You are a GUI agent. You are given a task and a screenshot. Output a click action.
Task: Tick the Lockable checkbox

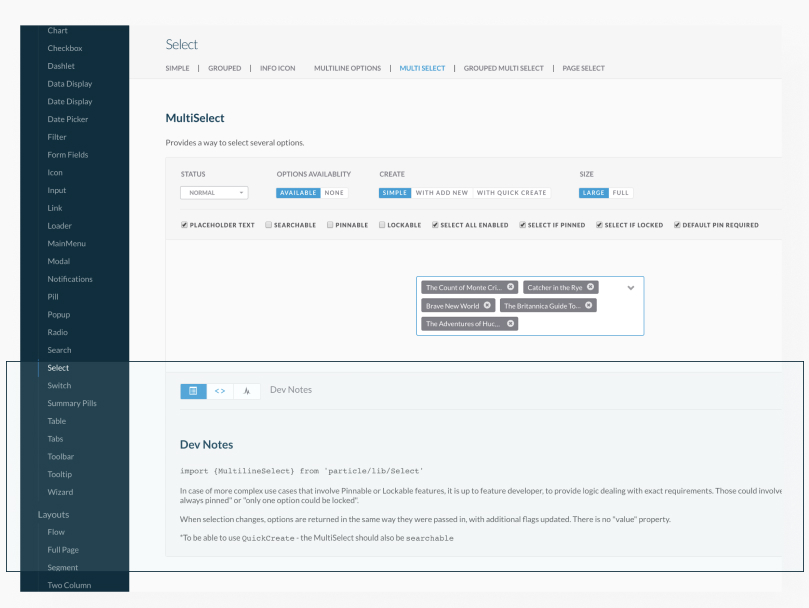[381, 225]
